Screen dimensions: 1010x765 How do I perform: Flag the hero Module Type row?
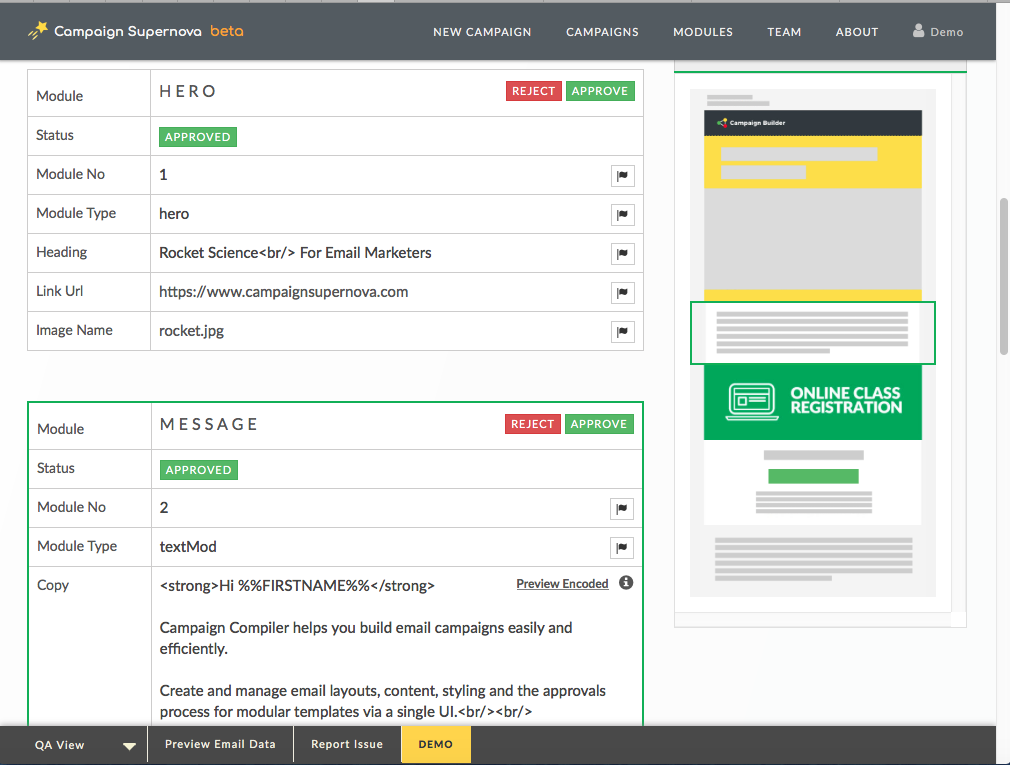point(622,214)
